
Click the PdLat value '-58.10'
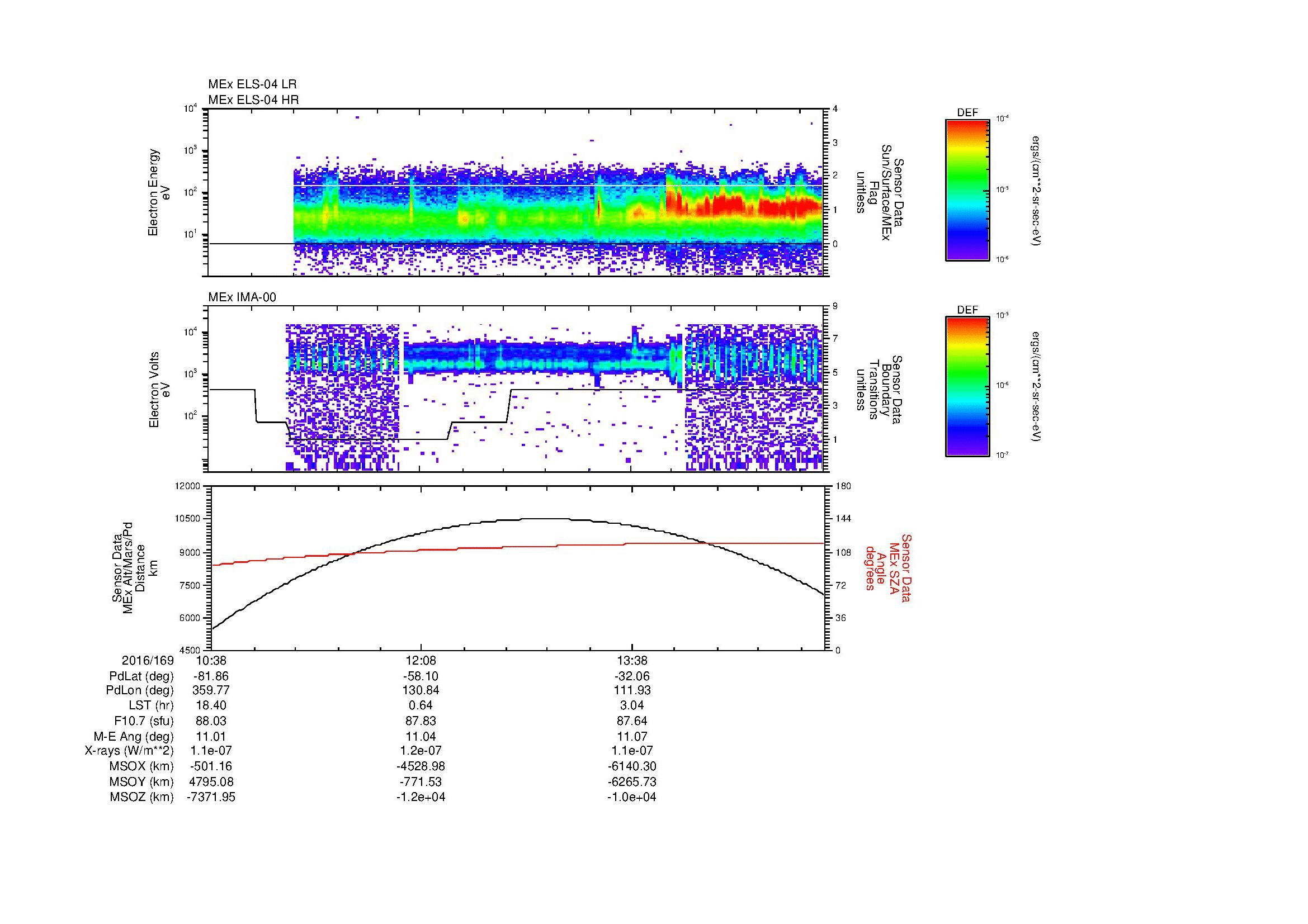point(421,676)
